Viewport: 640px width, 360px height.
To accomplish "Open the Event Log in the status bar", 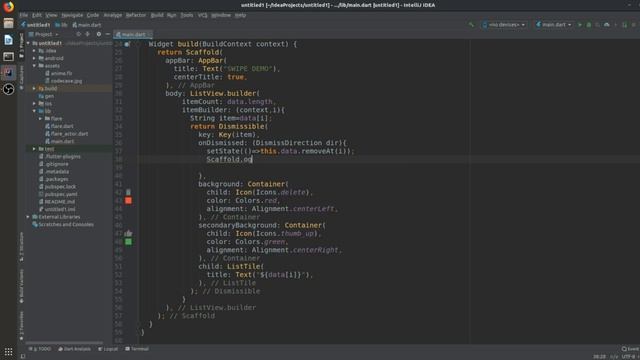I will tap(630, 349).
